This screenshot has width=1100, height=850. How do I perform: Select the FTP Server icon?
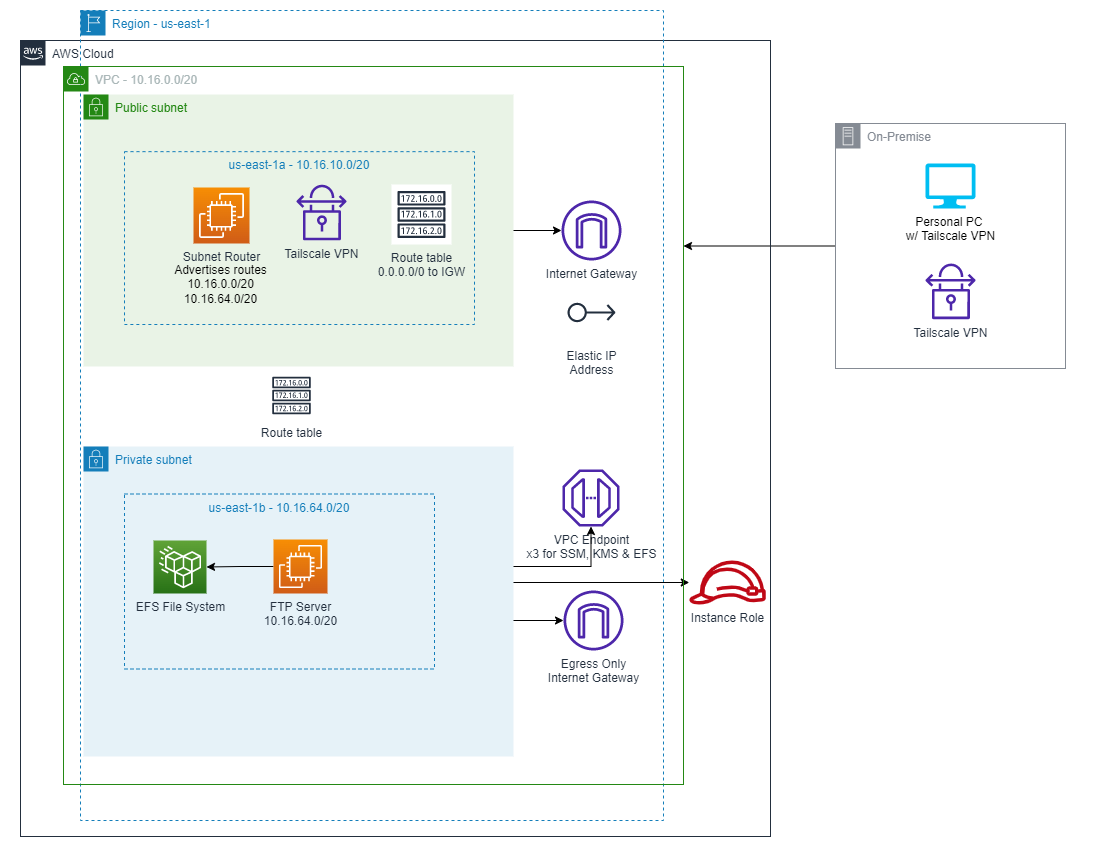pyautogui.click(x=299, y=565)
